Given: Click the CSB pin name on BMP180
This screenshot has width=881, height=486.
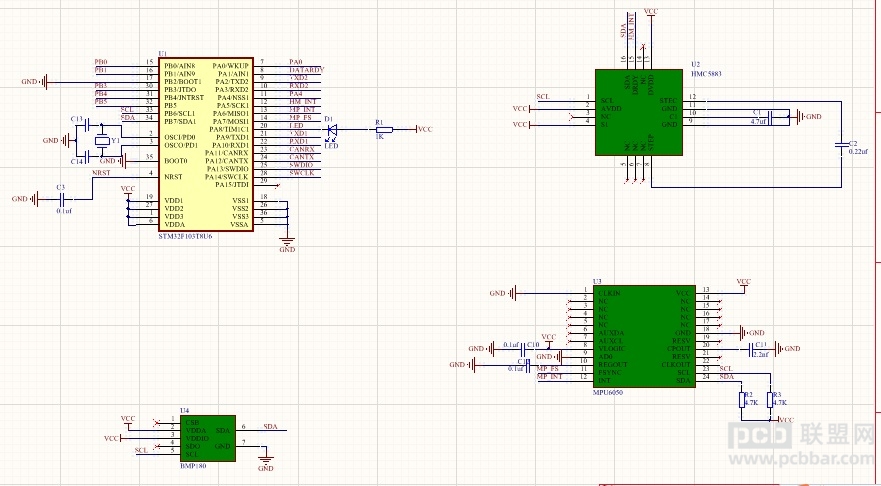Looking at the screenshot, I should pyautogui.click(x=192, y=423).
